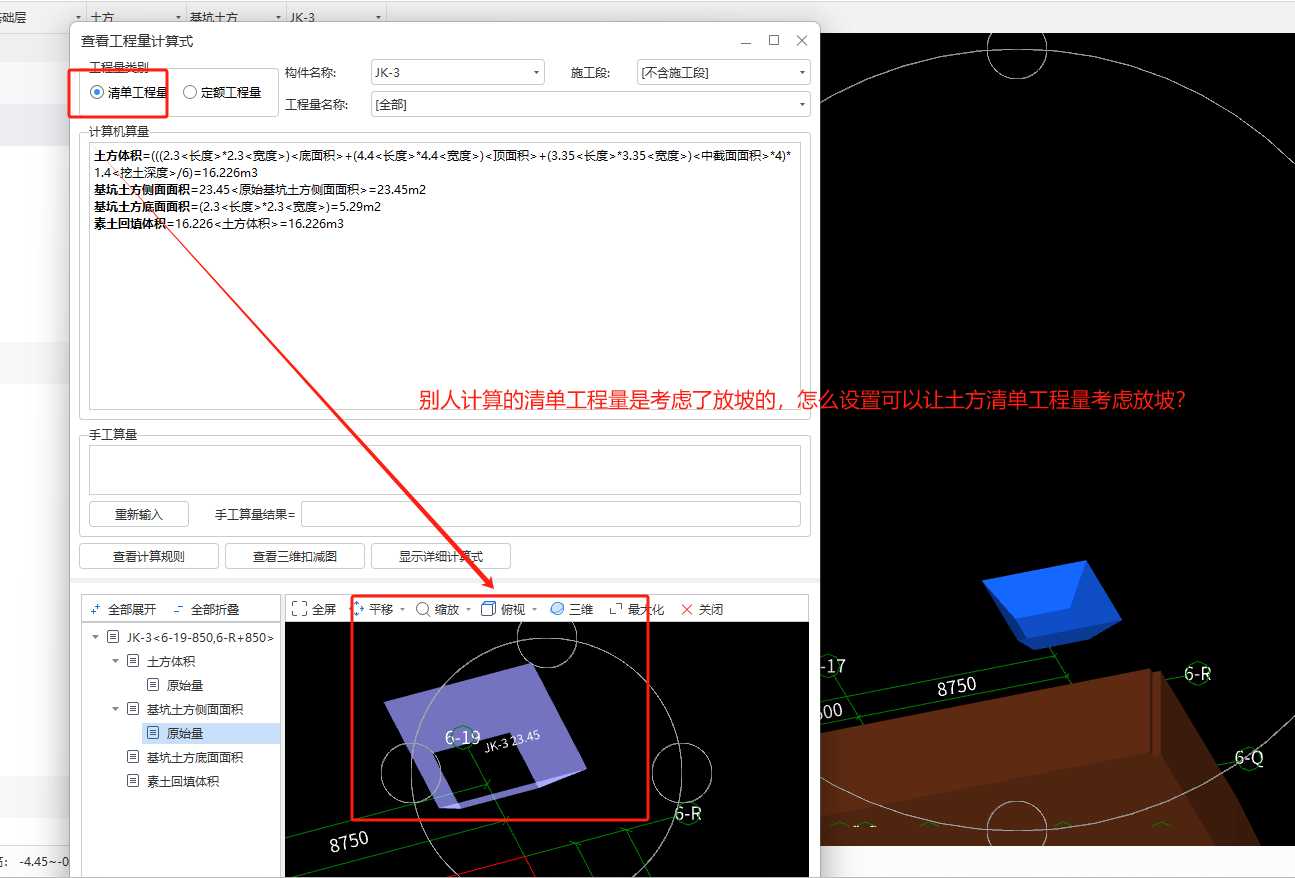
Task: Select the 土方体积 tree item
Action: tap(171, 661)
